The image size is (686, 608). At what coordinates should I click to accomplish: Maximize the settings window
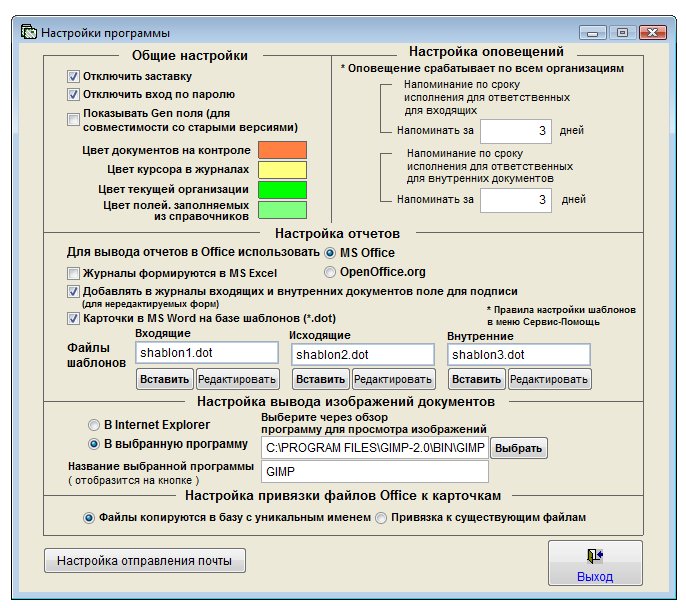tap(622, 33)
